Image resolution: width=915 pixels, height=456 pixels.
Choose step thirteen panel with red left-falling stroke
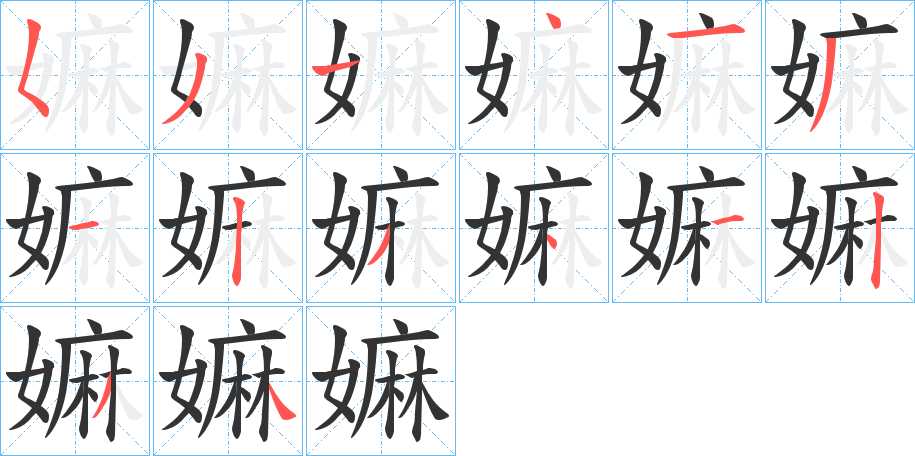pyautogui.click(x=75, y=381)
